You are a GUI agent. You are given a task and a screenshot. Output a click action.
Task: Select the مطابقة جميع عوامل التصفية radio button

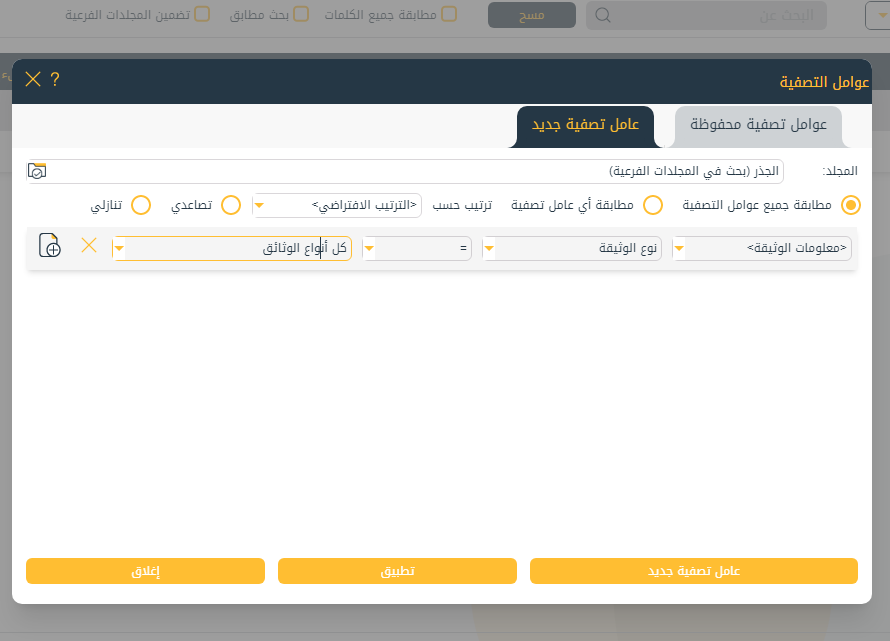(851, 205)
